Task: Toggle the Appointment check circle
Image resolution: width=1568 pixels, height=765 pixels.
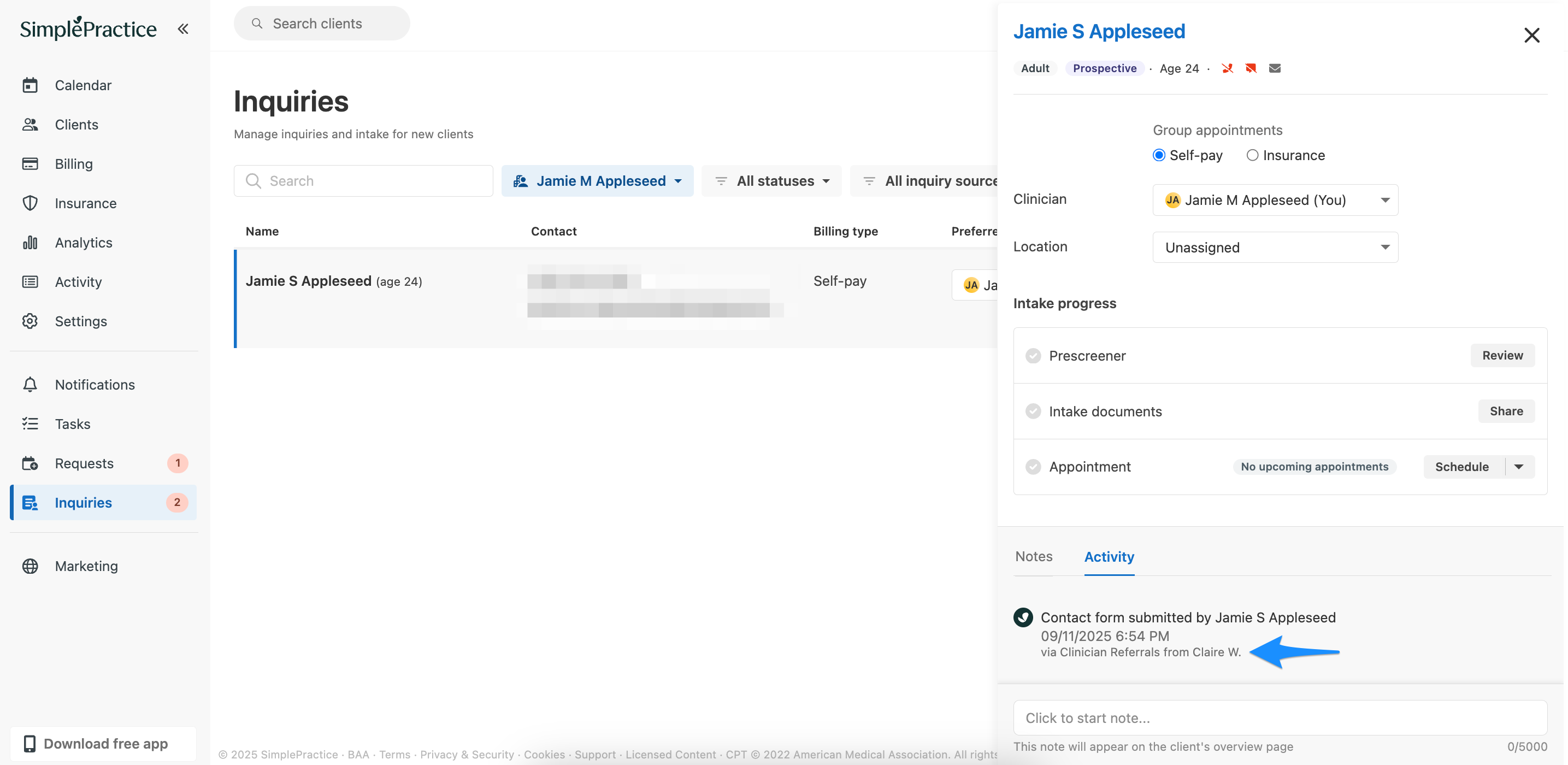Action: tap(1033, 467)
